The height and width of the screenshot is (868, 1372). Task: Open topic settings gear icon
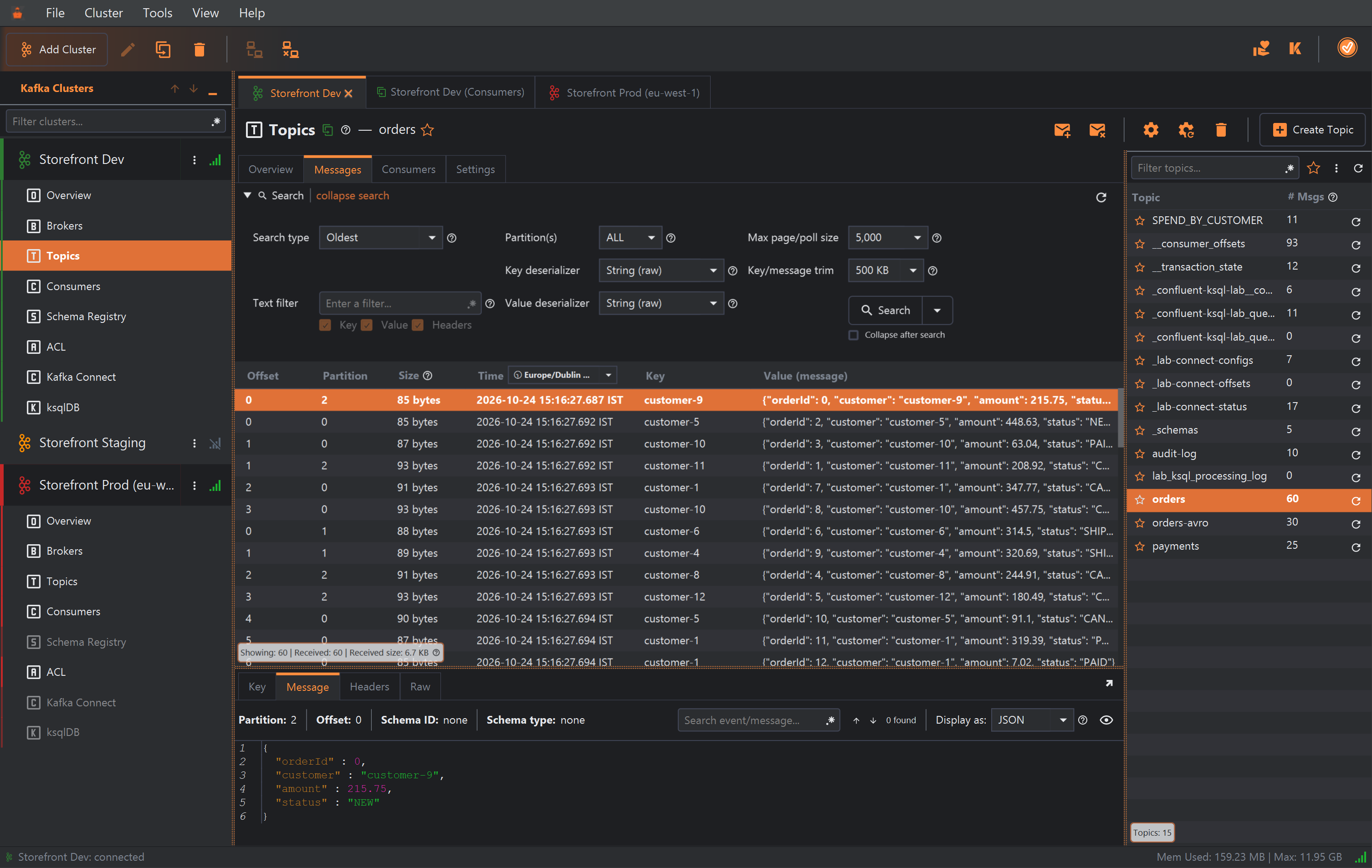pos(1150,130)
